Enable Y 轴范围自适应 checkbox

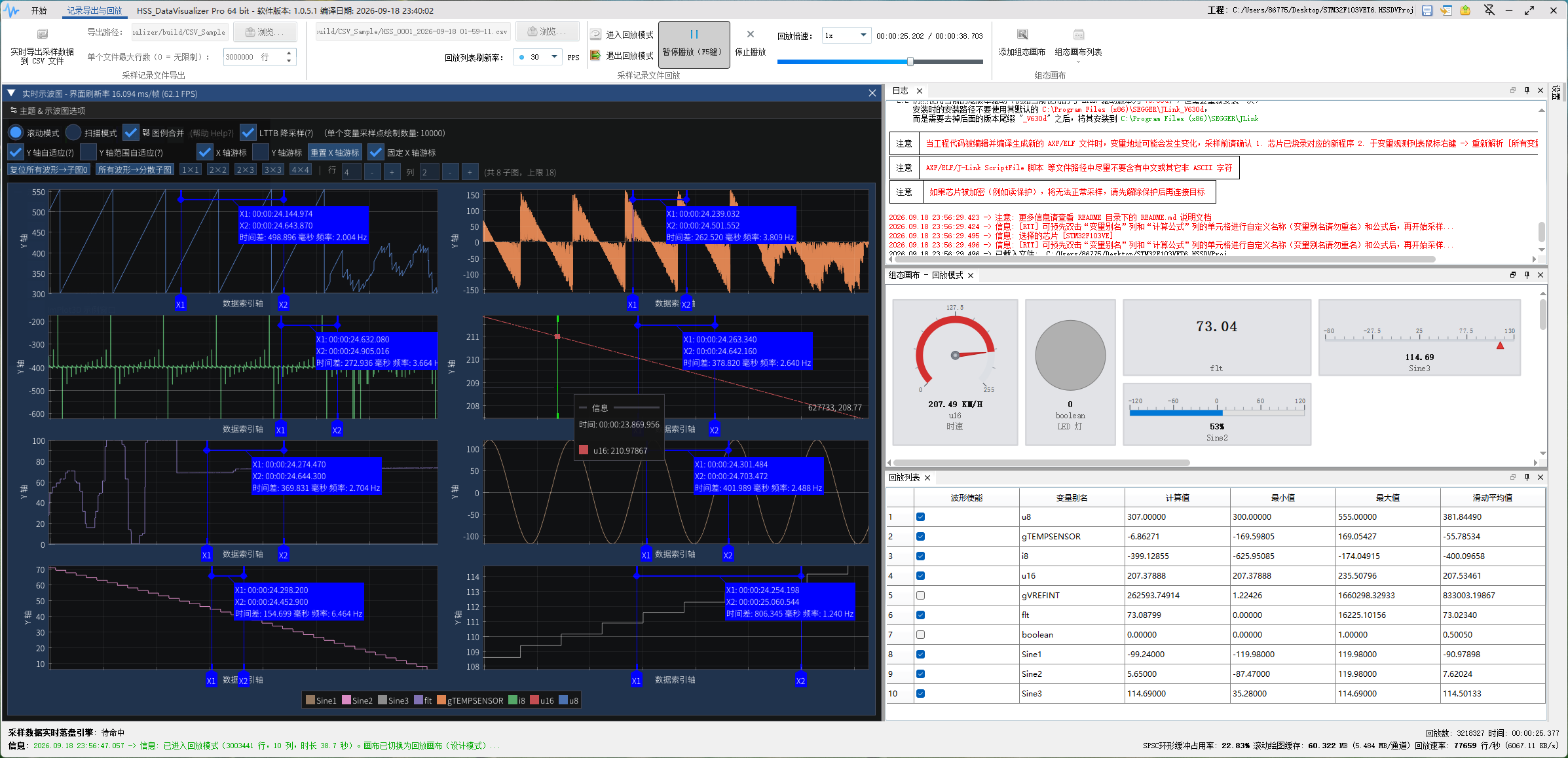click(x=88, y=153)
